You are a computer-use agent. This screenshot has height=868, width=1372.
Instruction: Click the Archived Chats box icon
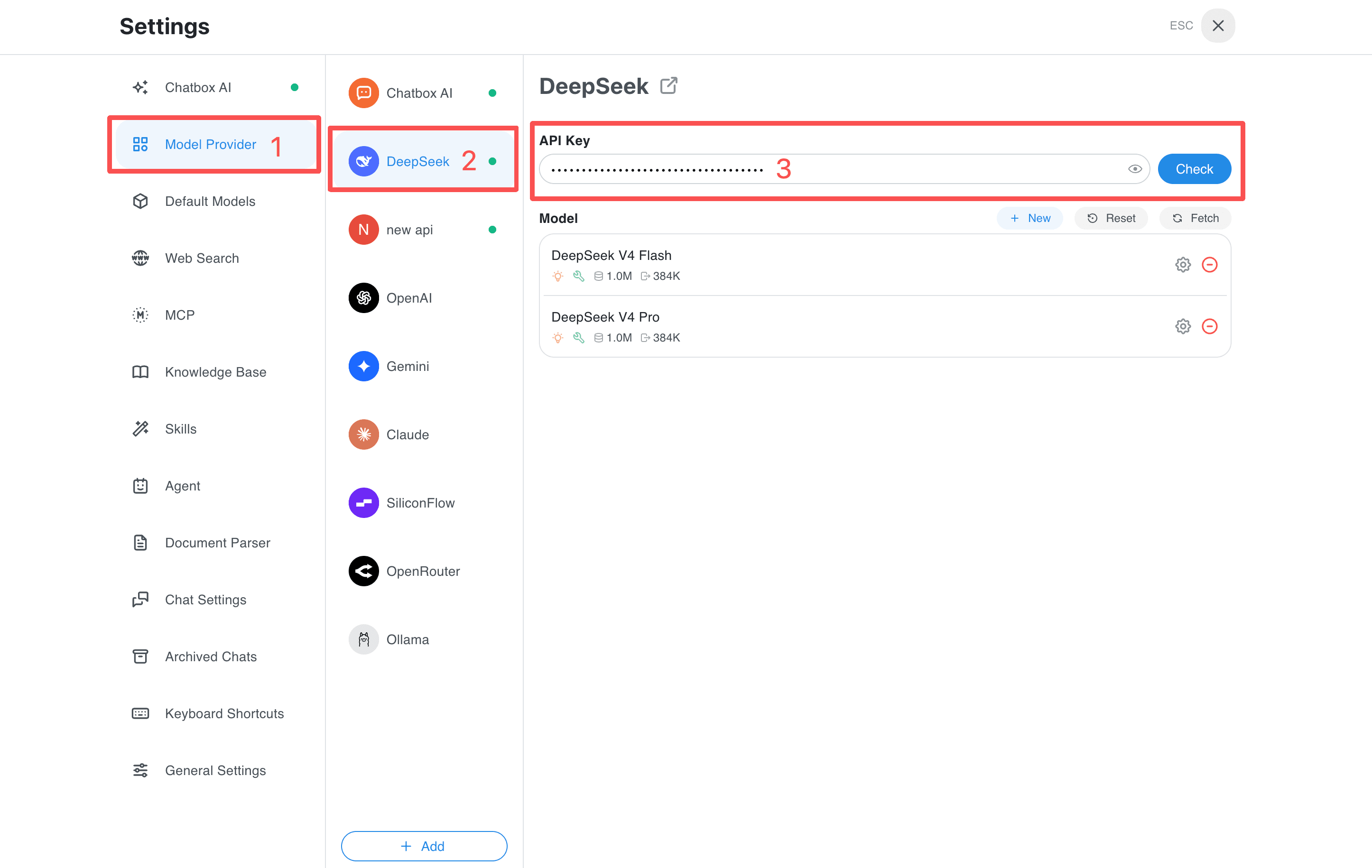(140, 657)
